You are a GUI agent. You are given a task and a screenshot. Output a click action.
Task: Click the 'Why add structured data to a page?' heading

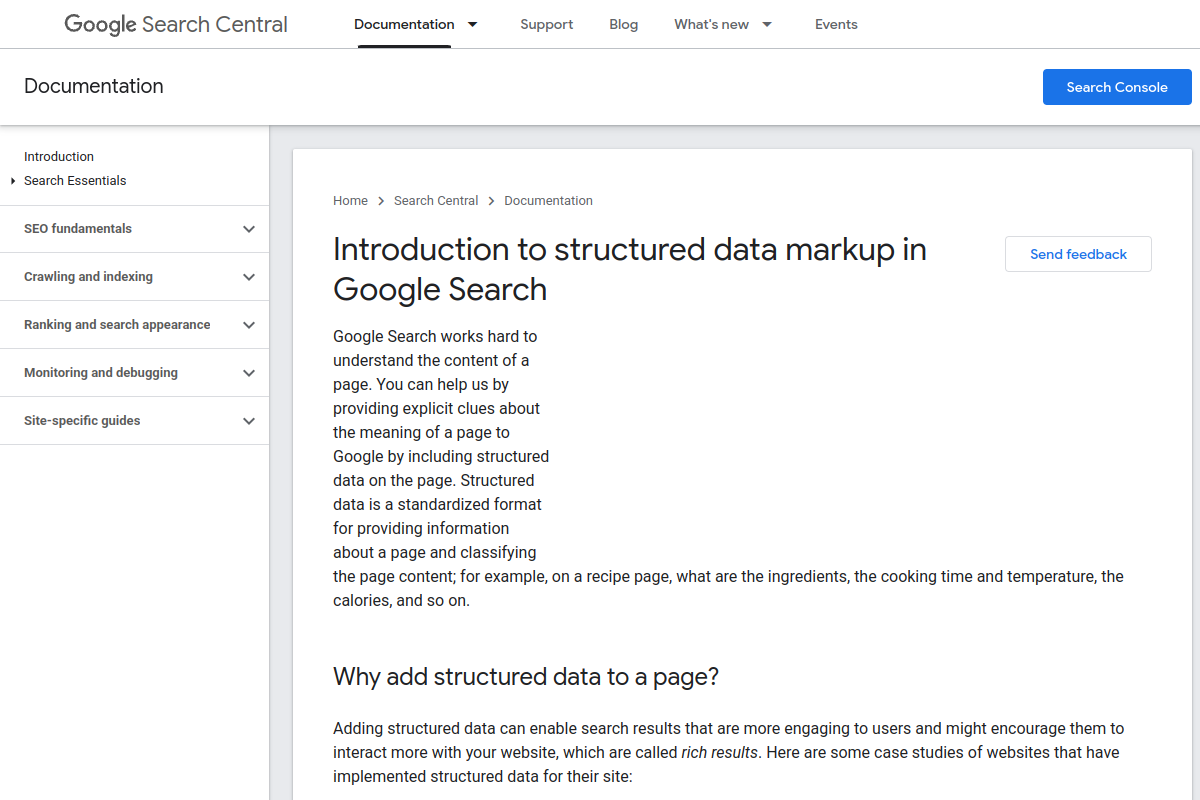[526, 677]
